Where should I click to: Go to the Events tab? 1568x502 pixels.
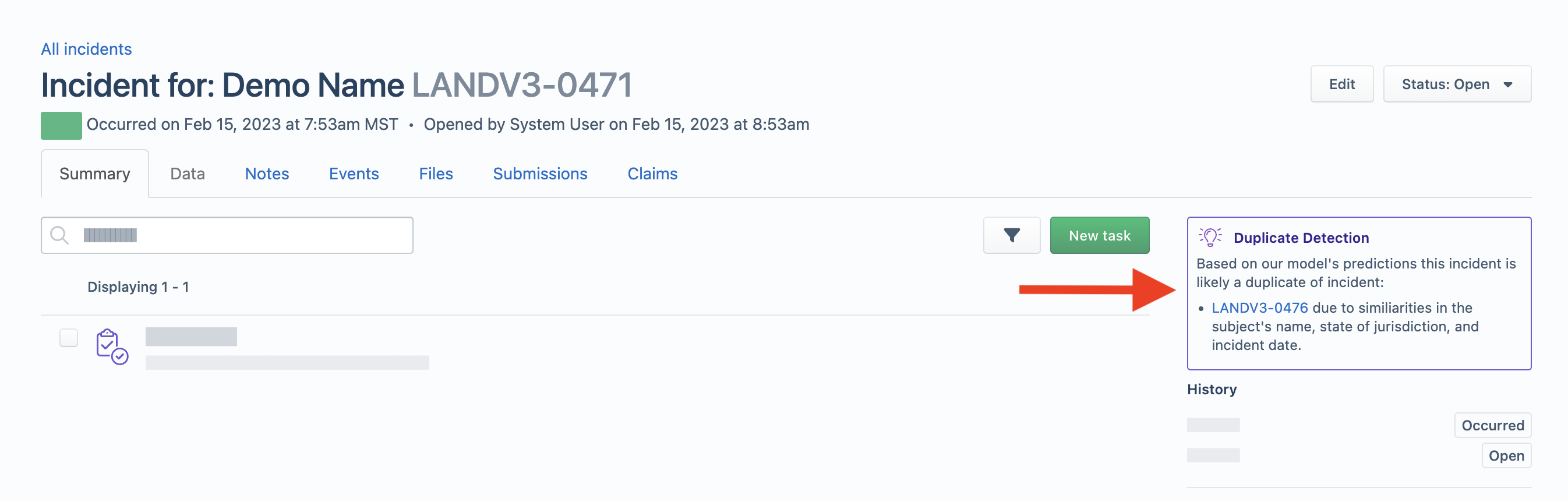tap(354, 174)
